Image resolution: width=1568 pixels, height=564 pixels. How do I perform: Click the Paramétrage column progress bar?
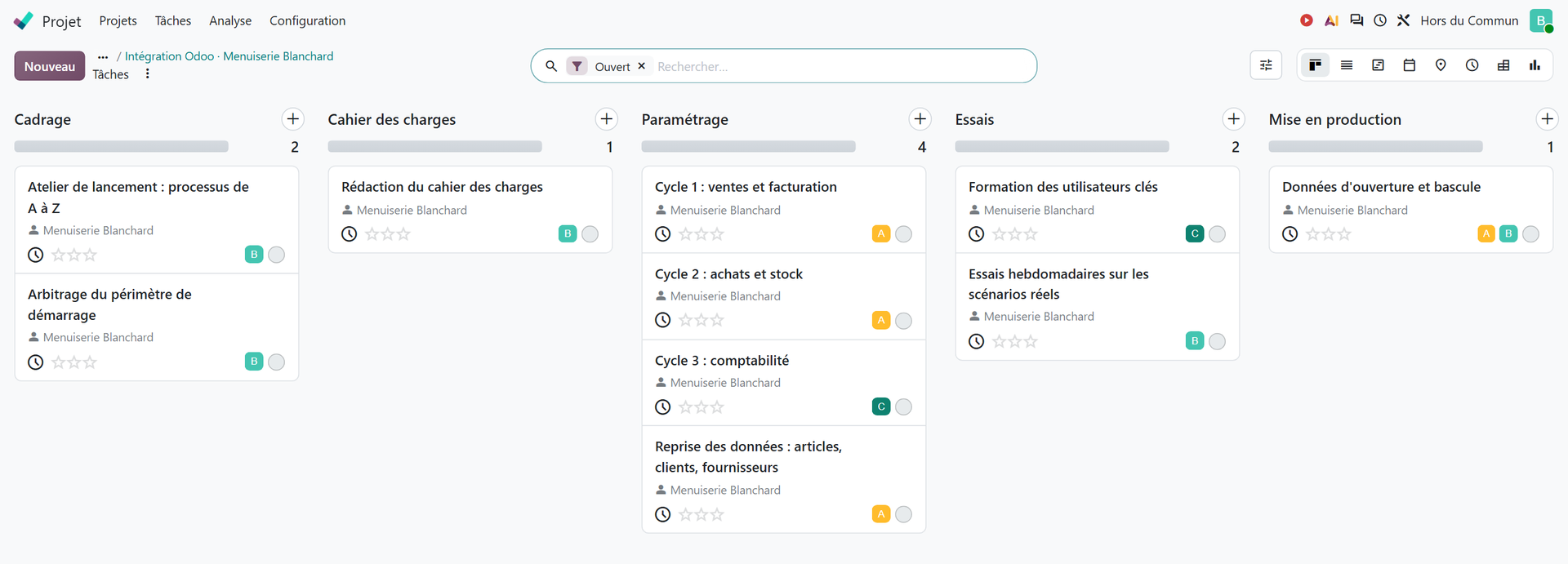point(748,147)
